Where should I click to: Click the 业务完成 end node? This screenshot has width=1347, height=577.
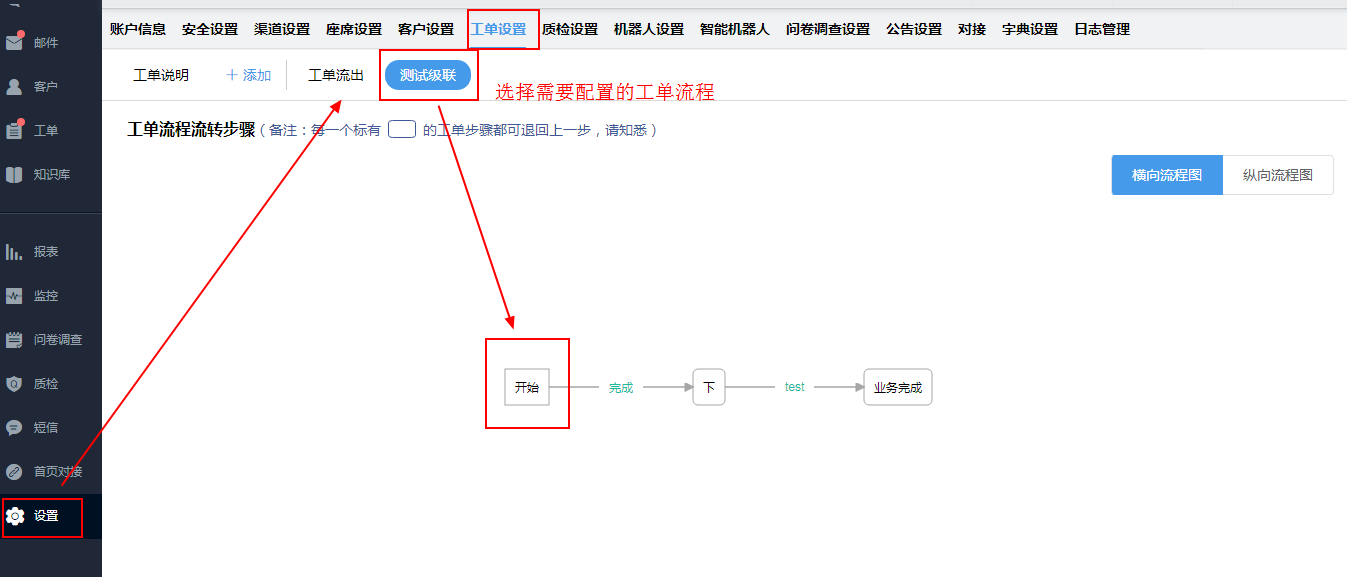click(x=898, y=387)
